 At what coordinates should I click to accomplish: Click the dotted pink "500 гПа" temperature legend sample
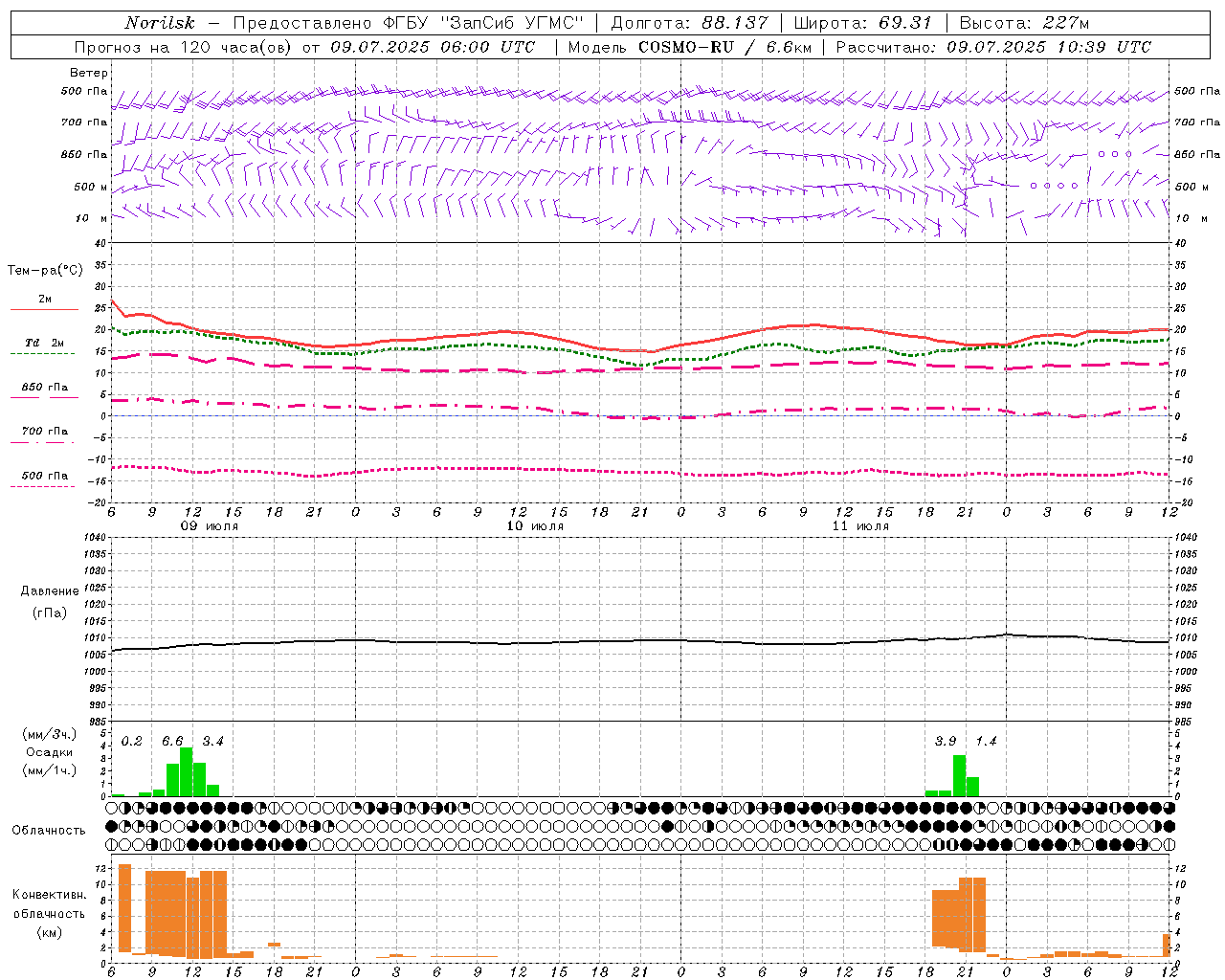pos(42,486)
